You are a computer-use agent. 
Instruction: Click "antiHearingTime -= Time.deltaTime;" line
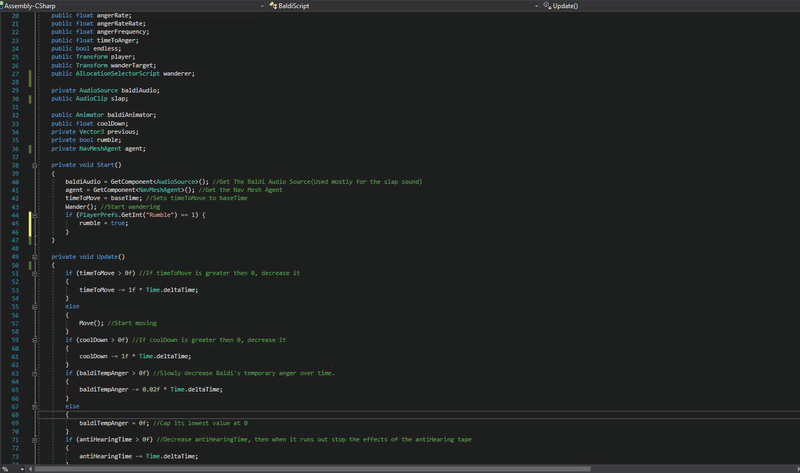(x=139, y=456)
